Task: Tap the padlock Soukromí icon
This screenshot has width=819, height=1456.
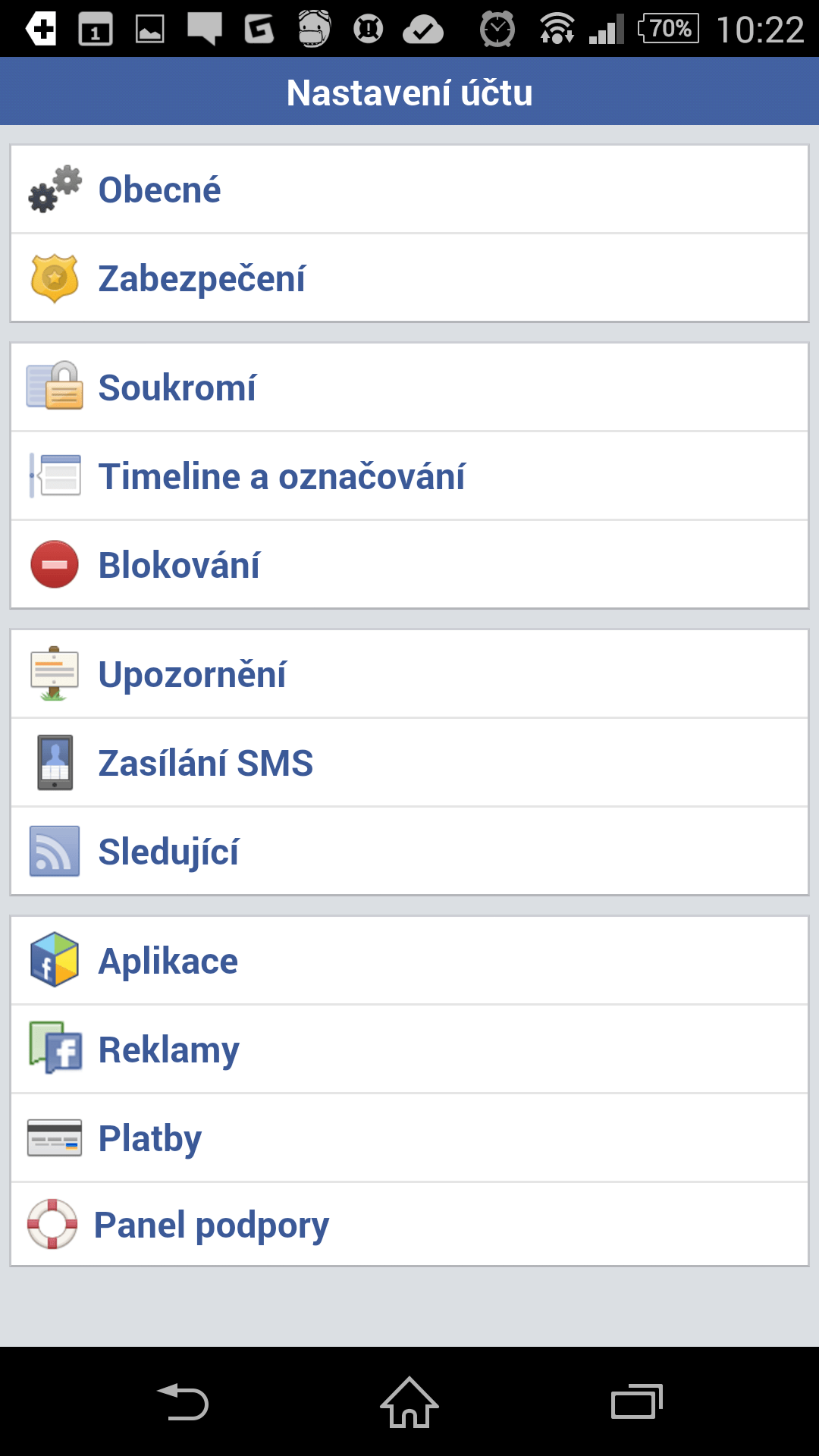Action: (55, 385)
